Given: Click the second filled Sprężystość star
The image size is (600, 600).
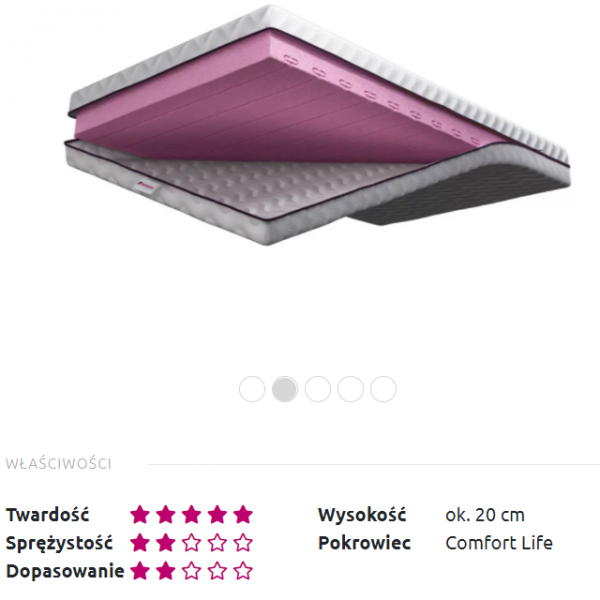Looking at the screenshot, I should [166, 543].
